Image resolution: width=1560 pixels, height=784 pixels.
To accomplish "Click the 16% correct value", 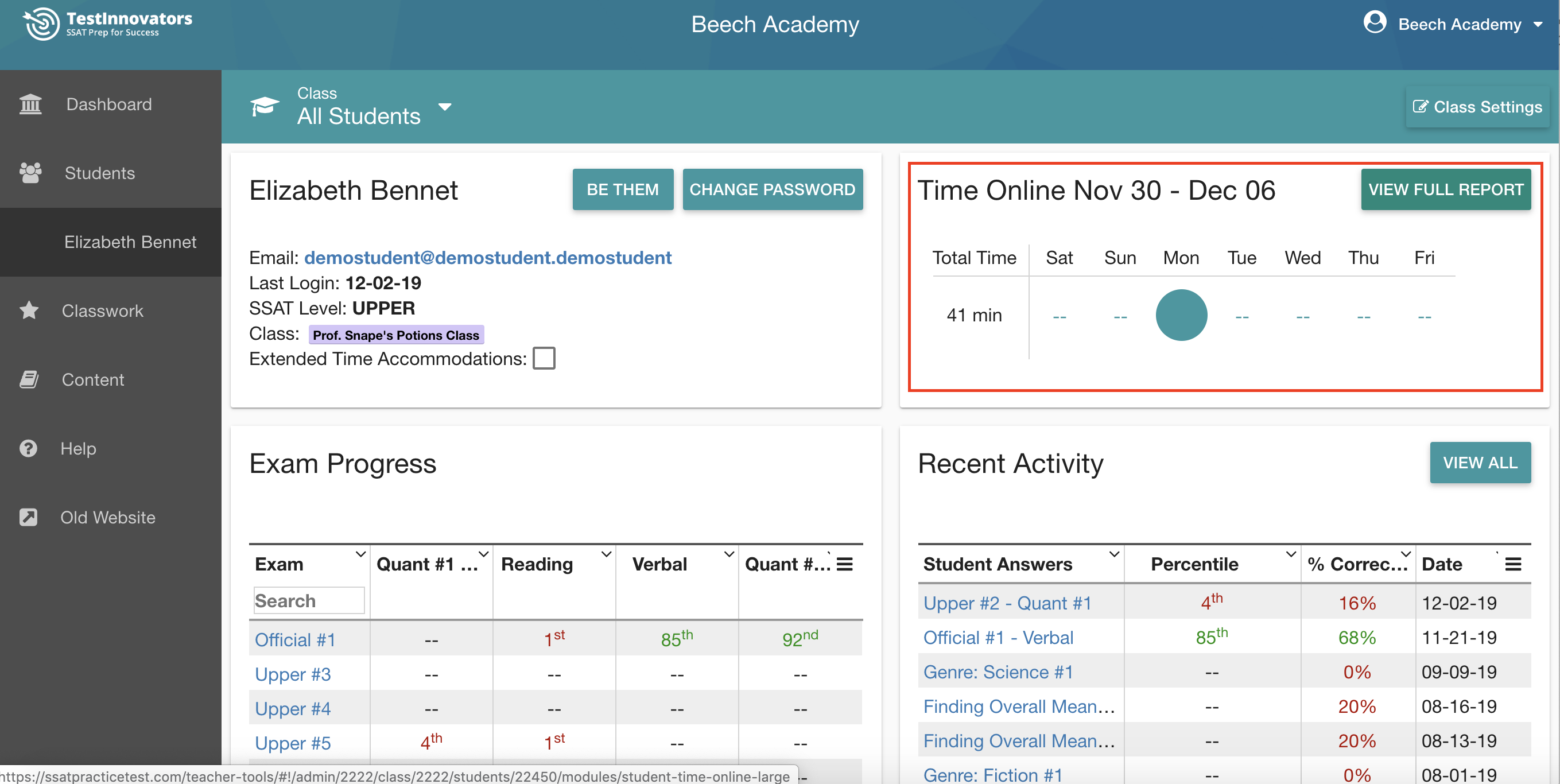I will (x=1357, y=603).
